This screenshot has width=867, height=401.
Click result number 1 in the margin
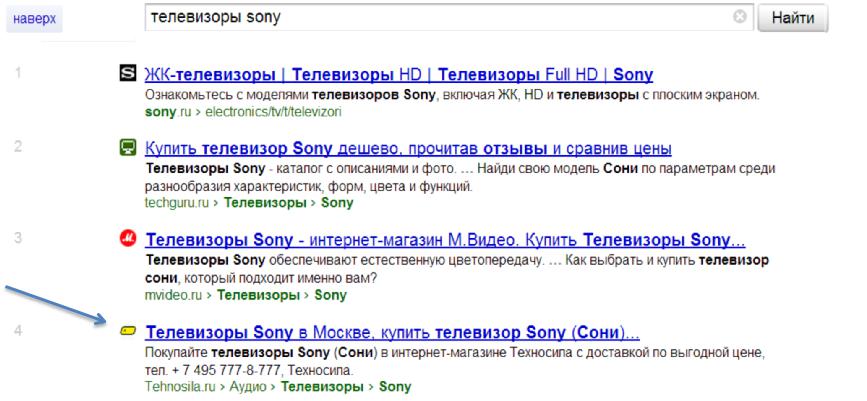pos(19,73)
